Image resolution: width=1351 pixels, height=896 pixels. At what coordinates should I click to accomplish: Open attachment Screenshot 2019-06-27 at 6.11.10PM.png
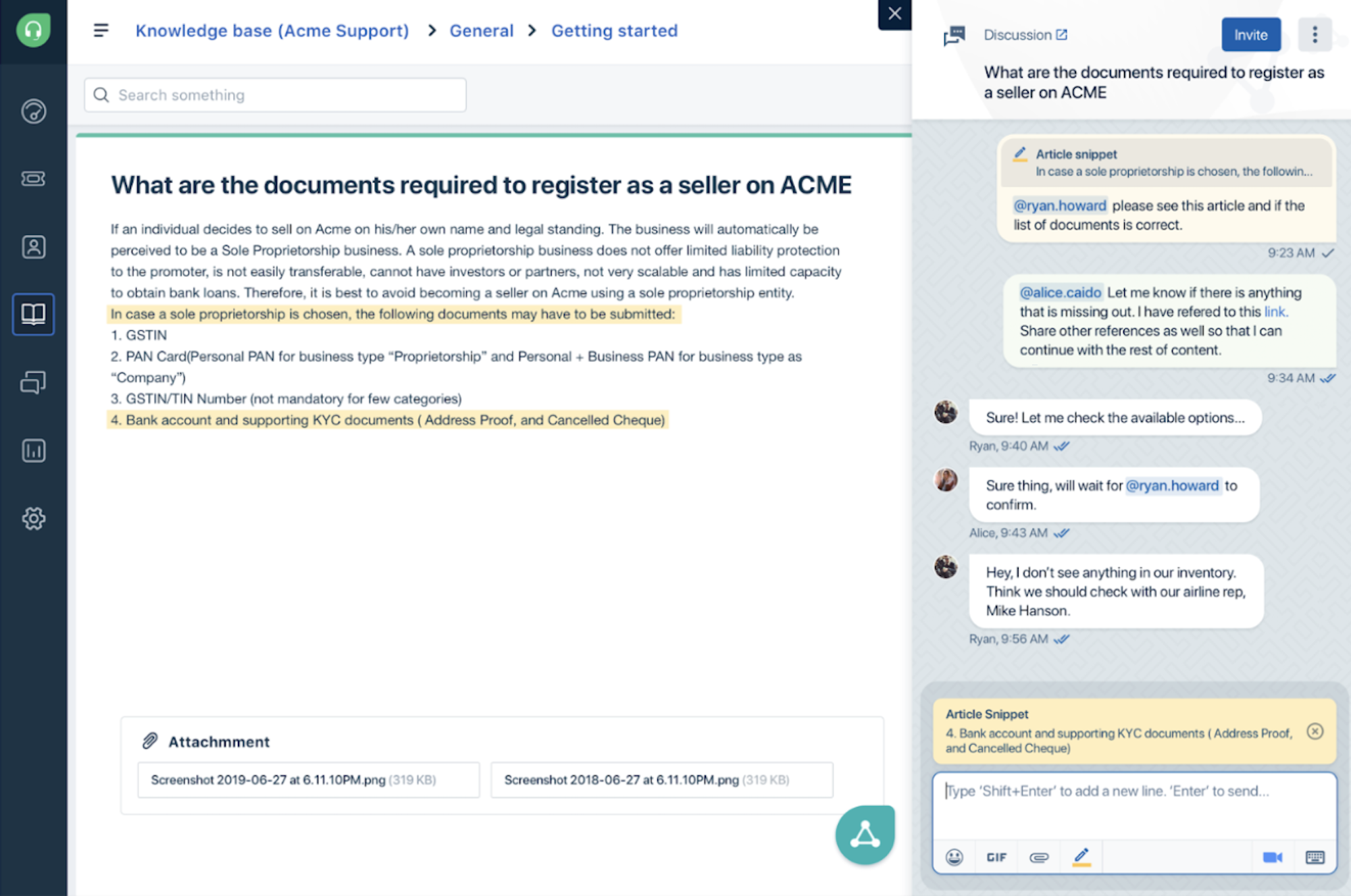[x=309, y=780]
